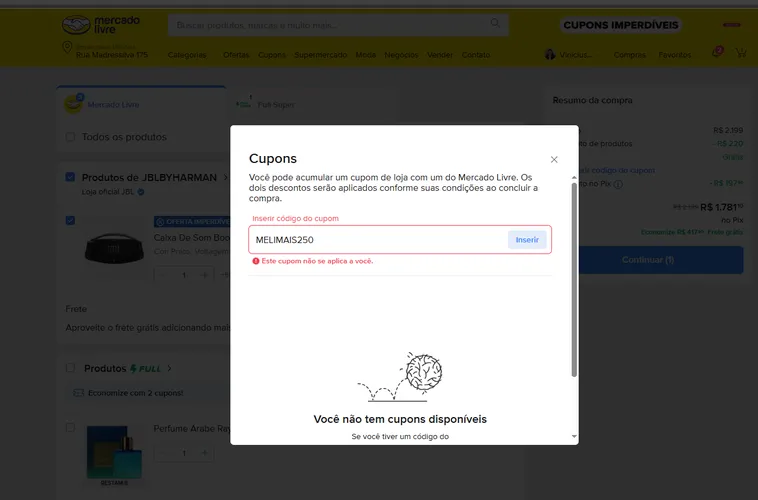Switch to the Full Super tab

[276, 104]
